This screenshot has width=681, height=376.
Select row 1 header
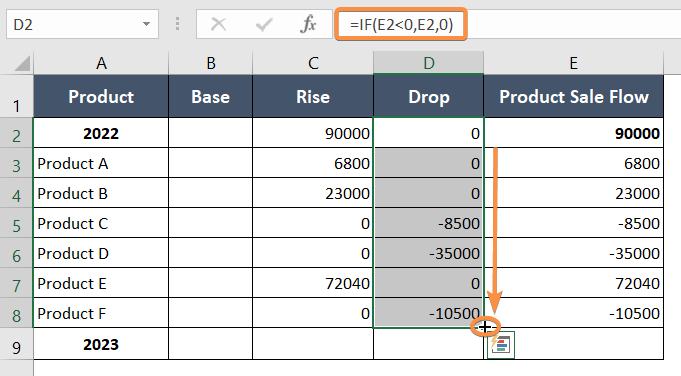point(17,96)
